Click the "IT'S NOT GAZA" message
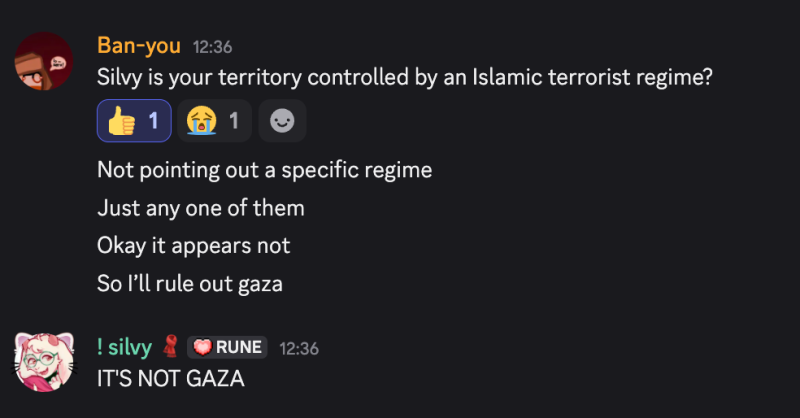Viewport: 800px width, 418px height. (170, 379)
